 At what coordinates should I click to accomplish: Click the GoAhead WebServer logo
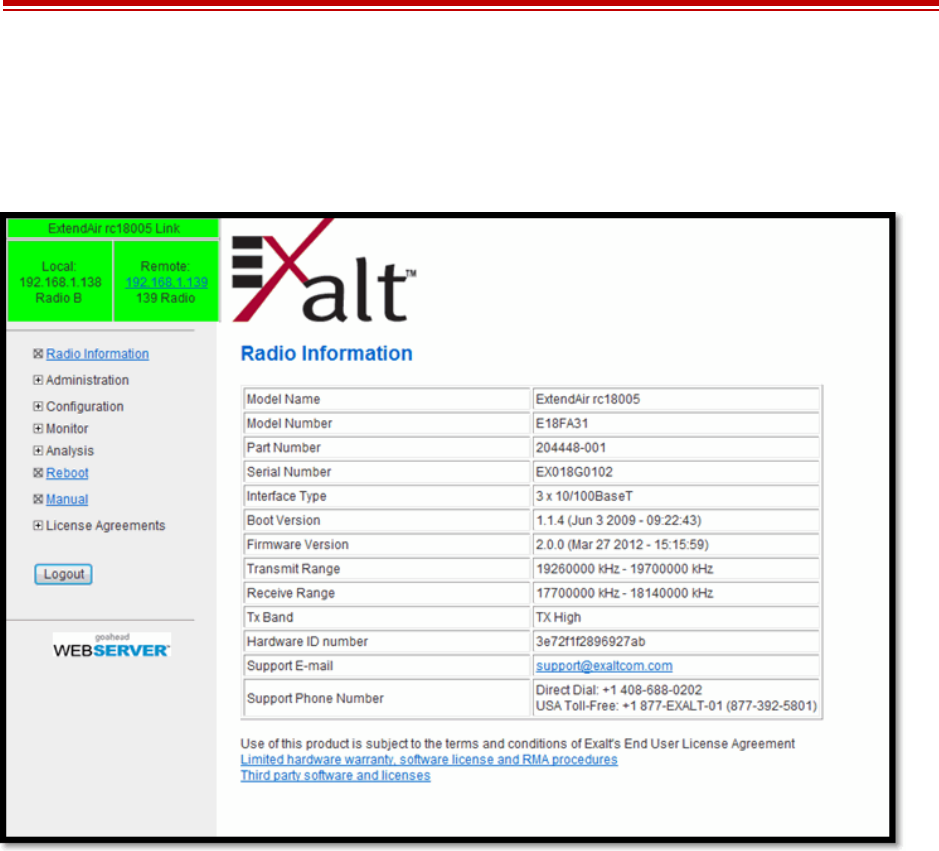(x=112, y=645)
